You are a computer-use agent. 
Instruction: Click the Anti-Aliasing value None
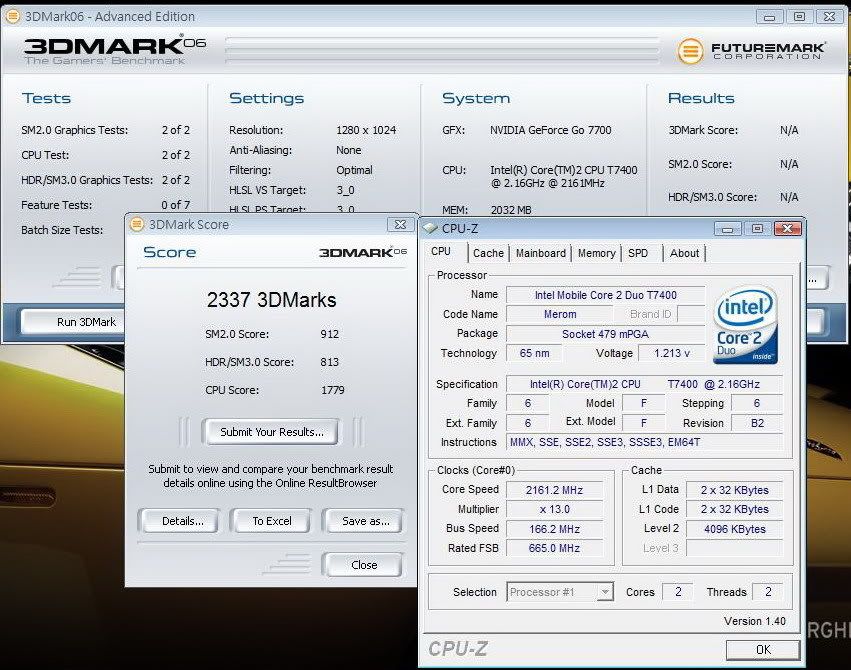[348, 150]
